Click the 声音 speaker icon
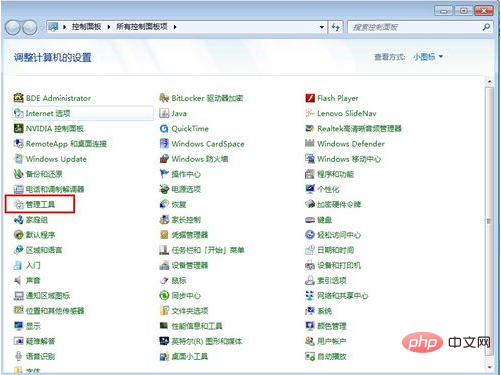The width and height of the screenshot is (501, 375). click(18, 280)
